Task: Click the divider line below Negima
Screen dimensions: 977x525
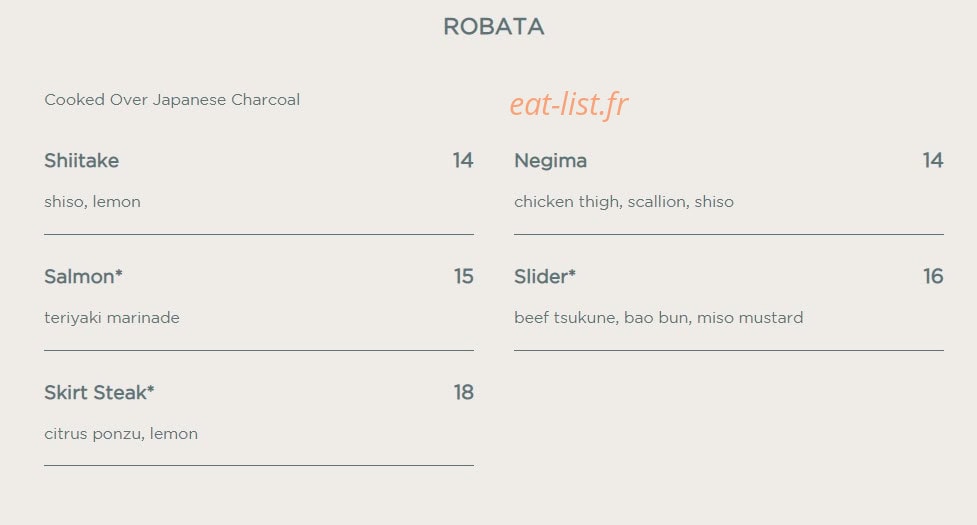Action: tap(728, 234)
